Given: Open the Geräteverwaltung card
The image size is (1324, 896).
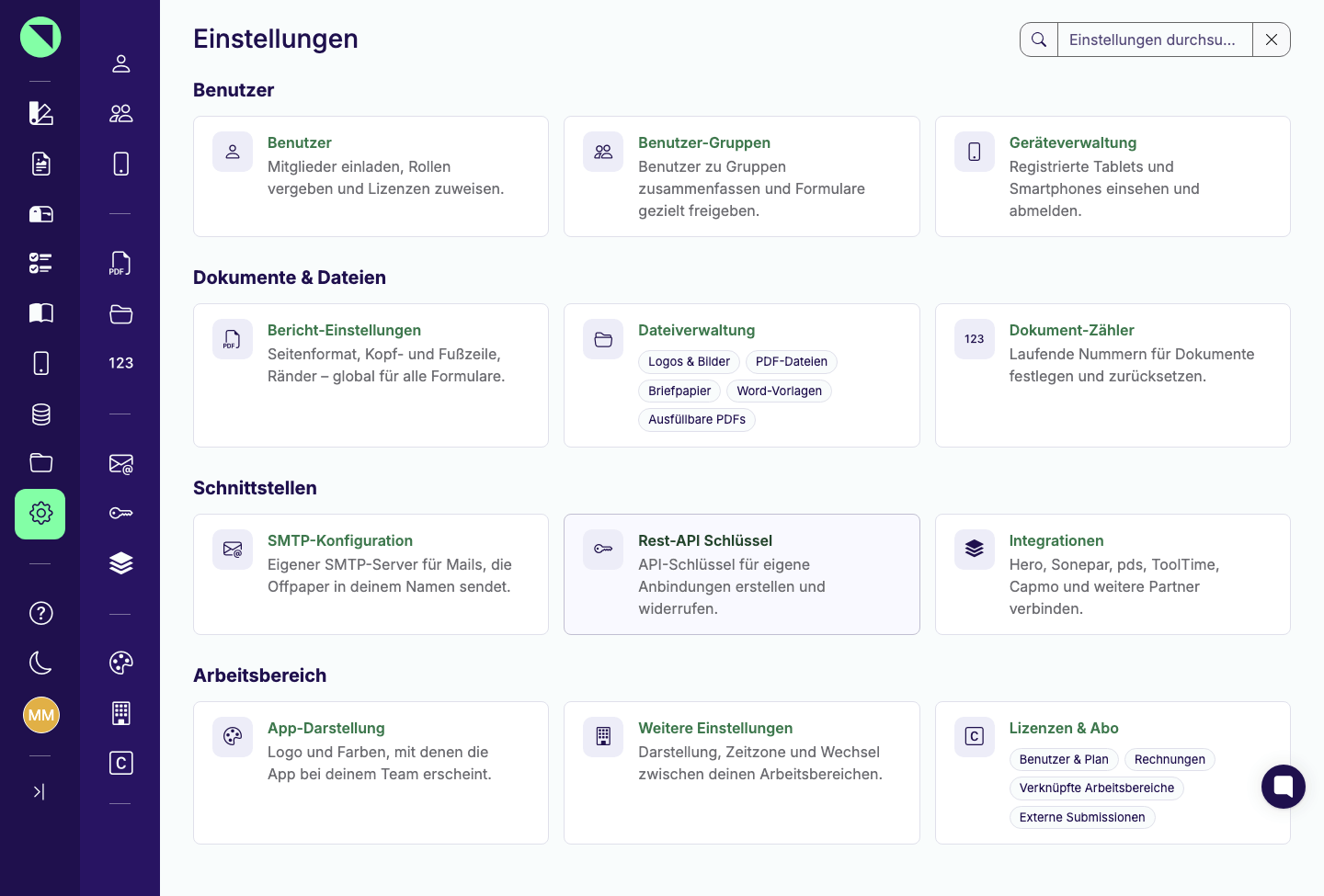Looking at the screenshot, I should click(1113, 176).
